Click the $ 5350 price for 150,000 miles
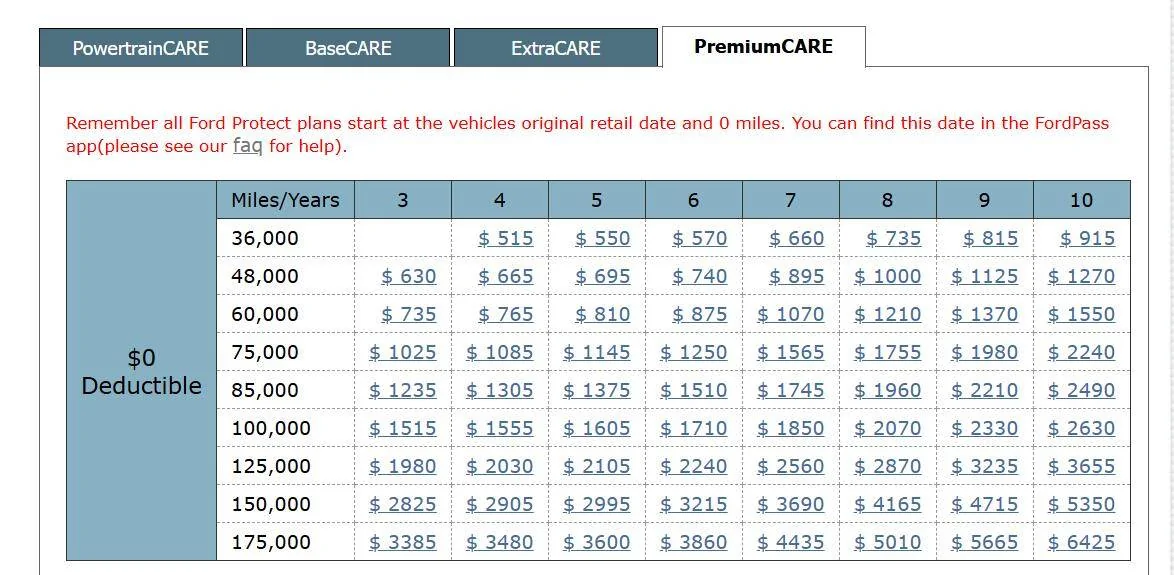1174x575 pixels. 1081,504
